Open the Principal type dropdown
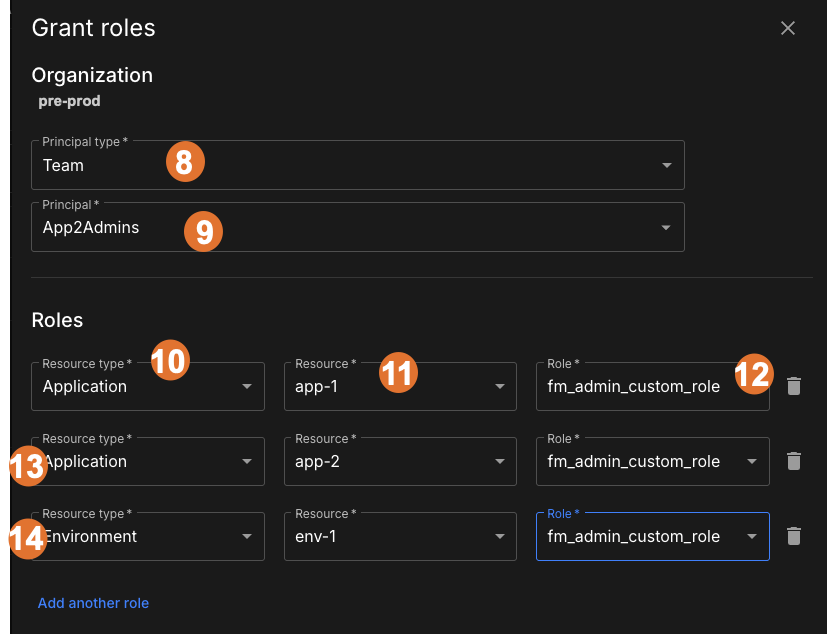 (666, 165)
